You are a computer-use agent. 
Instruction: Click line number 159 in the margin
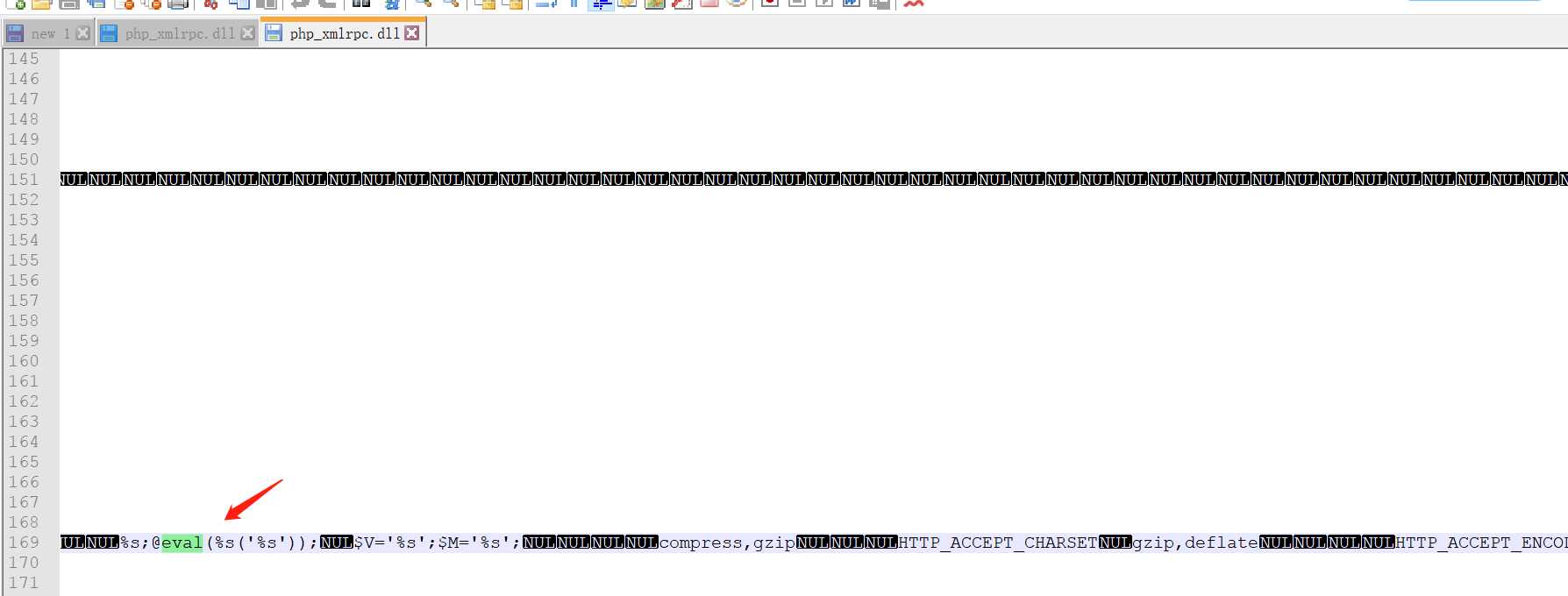click(x=24, y=341)
